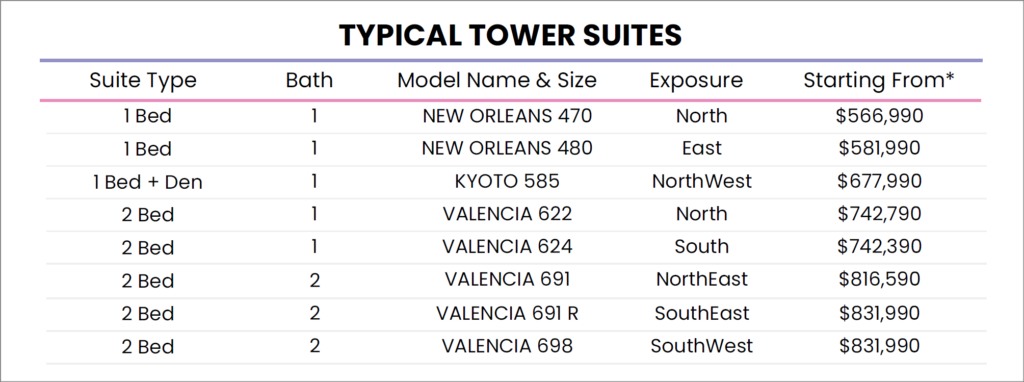Click the $816,590 price cell

point(880,279)
